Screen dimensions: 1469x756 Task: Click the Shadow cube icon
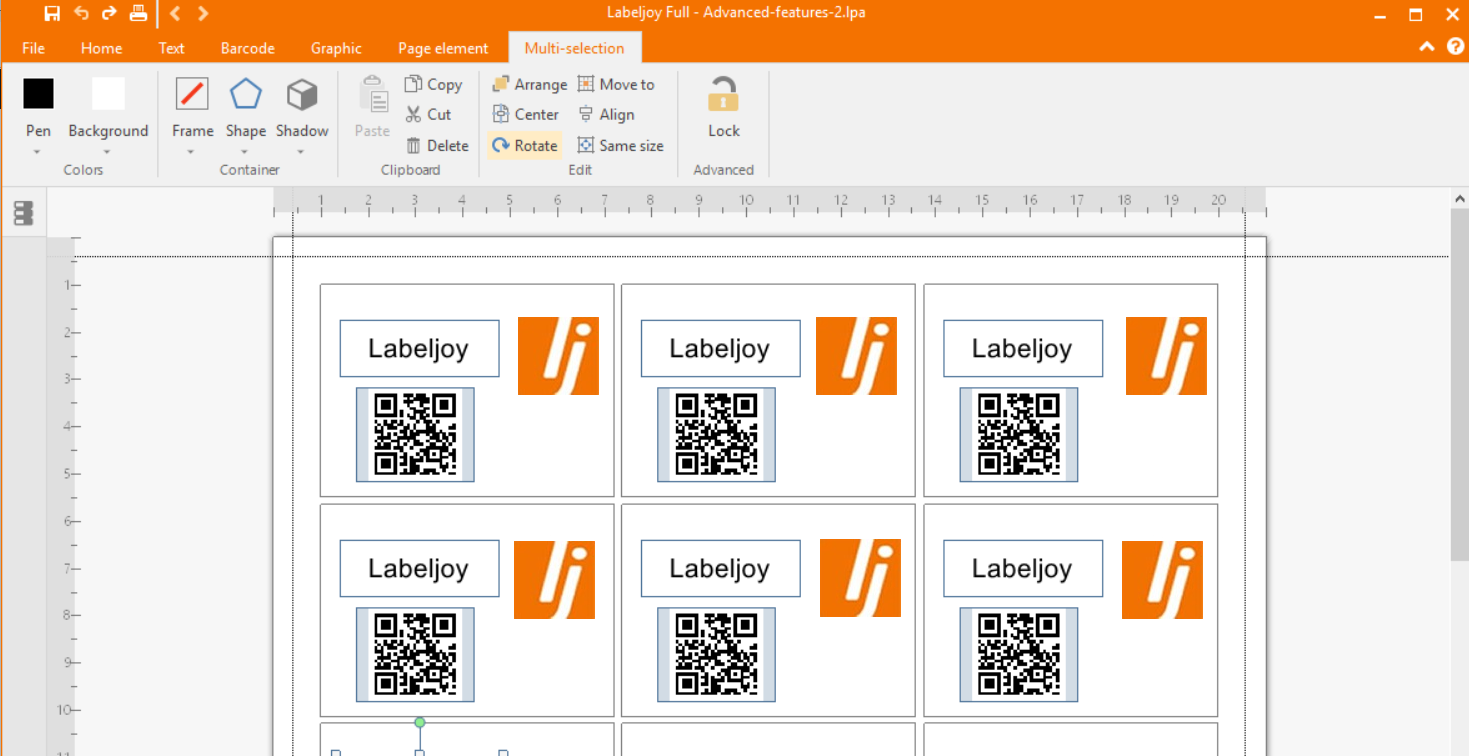[302, 94]
